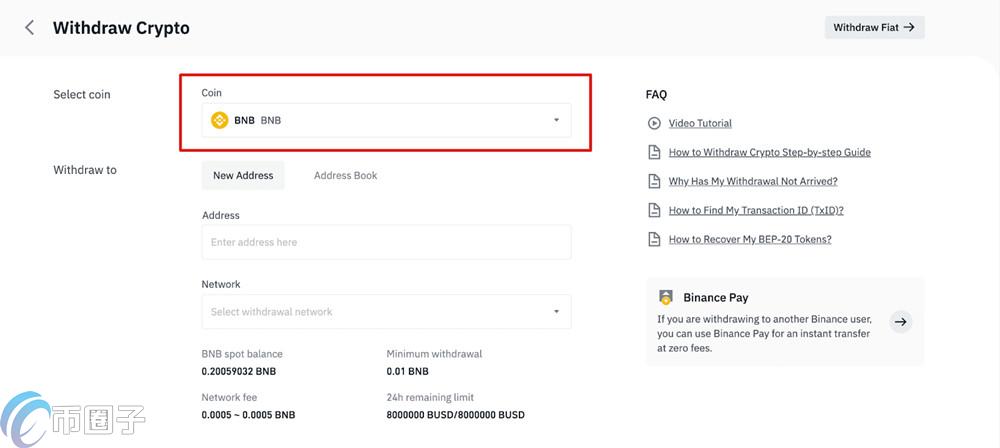The width and height of the screenshot is (1000, 448).
Task: Switch to the New Address tab
Action: pos(243,175)
